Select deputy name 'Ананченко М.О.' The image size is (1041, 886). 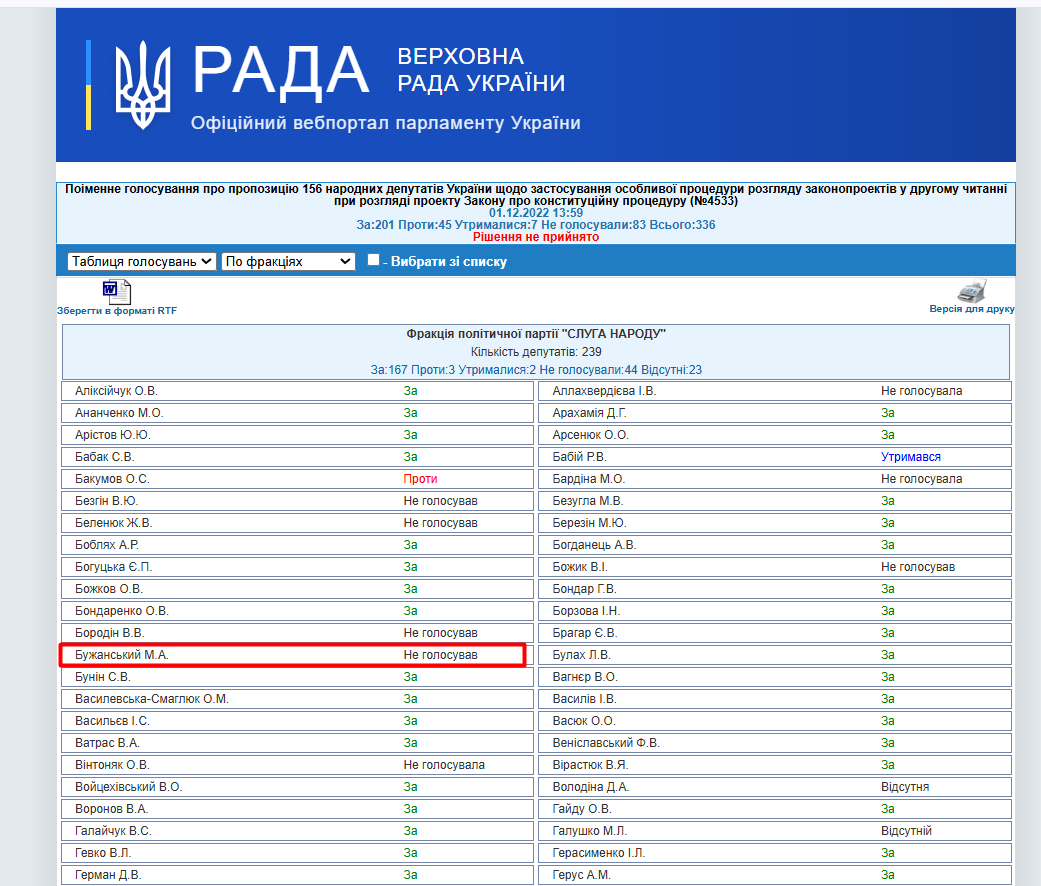pos(119,413)
